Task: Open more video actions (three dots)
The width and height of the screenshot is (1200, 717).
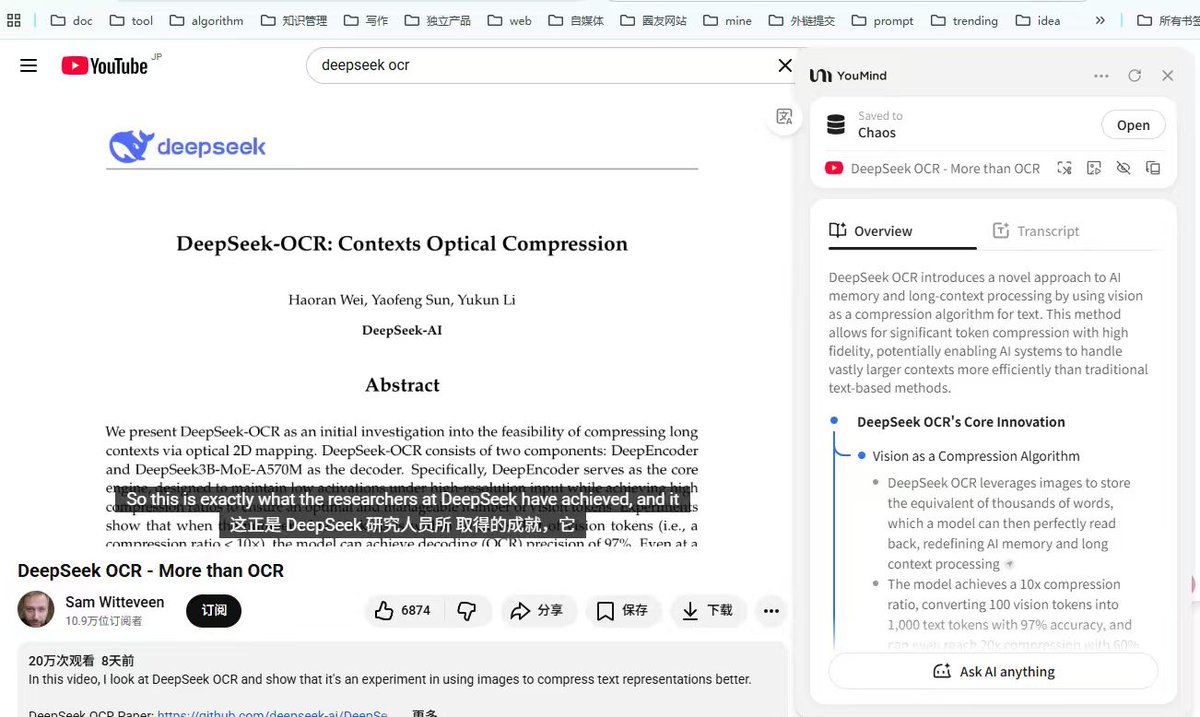Action: [770, 610]
